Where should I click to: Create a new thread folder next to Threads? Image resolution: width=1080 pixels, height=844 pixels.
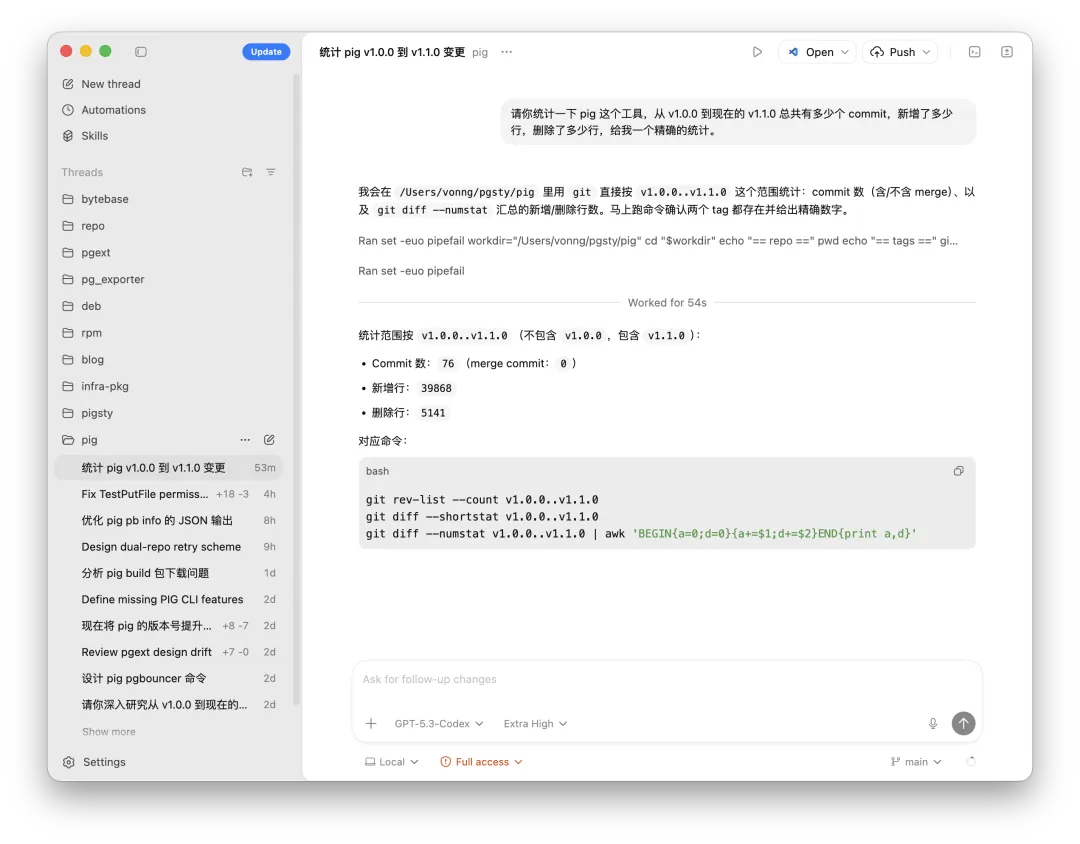[246, 172]
